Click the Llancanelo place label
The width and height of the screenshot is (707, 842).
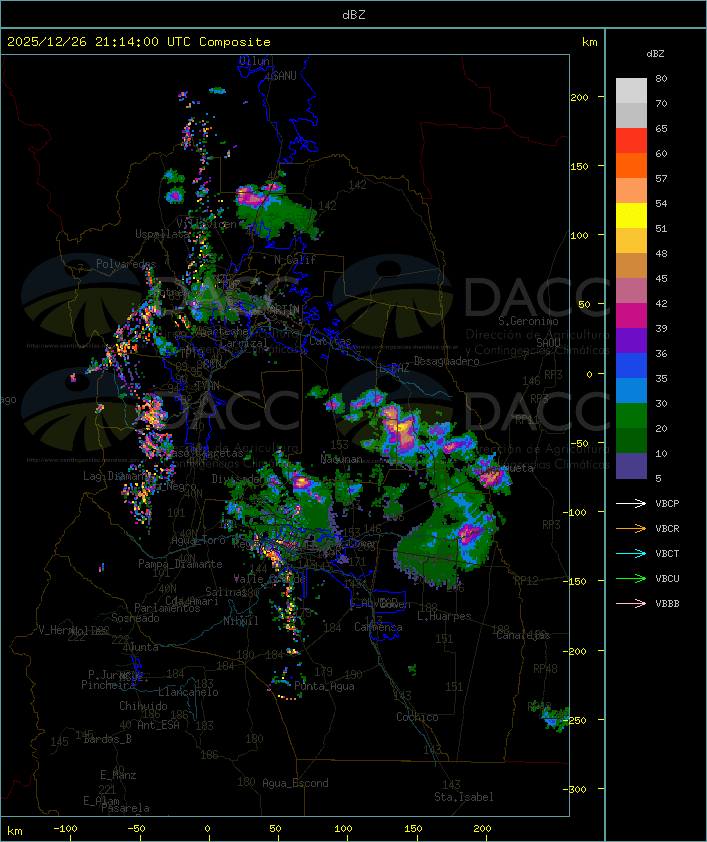click(188, 692)
